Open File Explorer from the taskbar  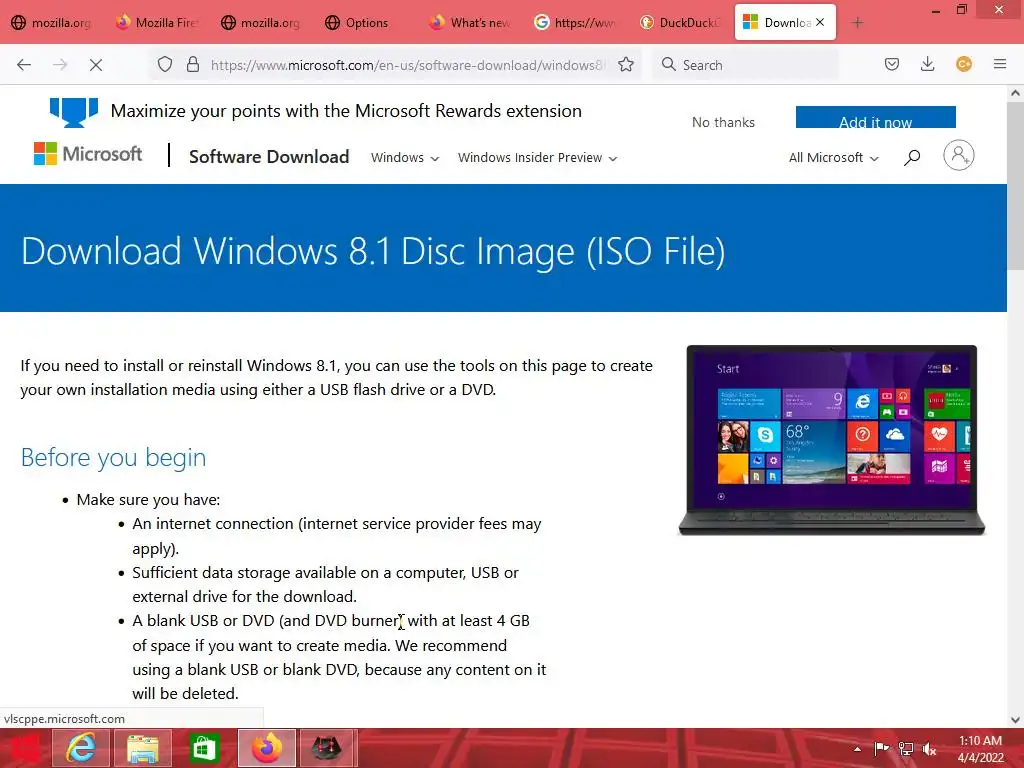point(142,748)
